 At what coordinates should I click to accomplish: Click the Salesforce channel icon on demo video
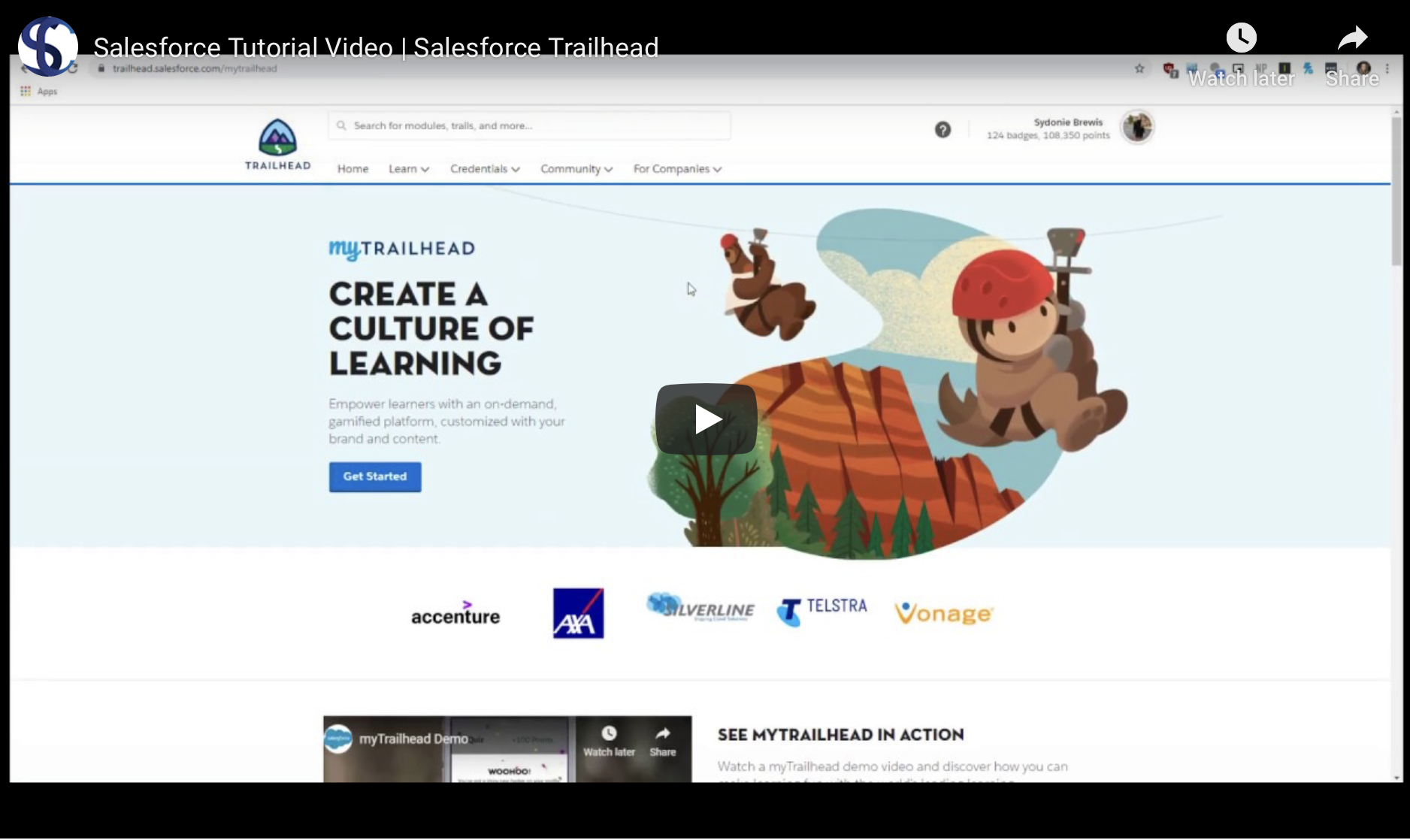tap(338, 739)
